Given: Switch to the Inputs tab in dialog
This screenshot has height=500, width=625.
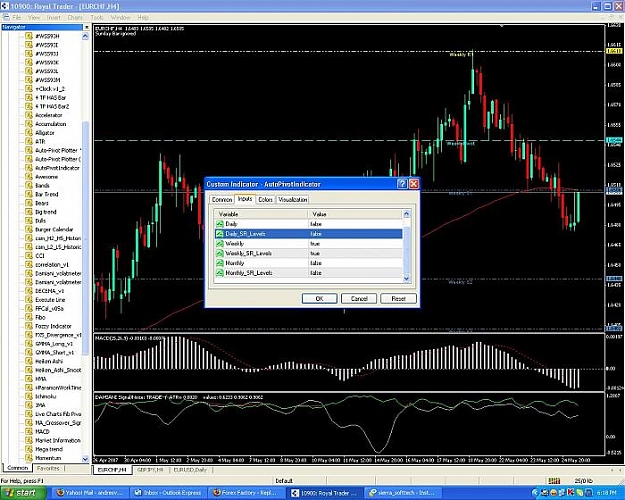Looking at the screenshot, I should click(x=245, y=199).
